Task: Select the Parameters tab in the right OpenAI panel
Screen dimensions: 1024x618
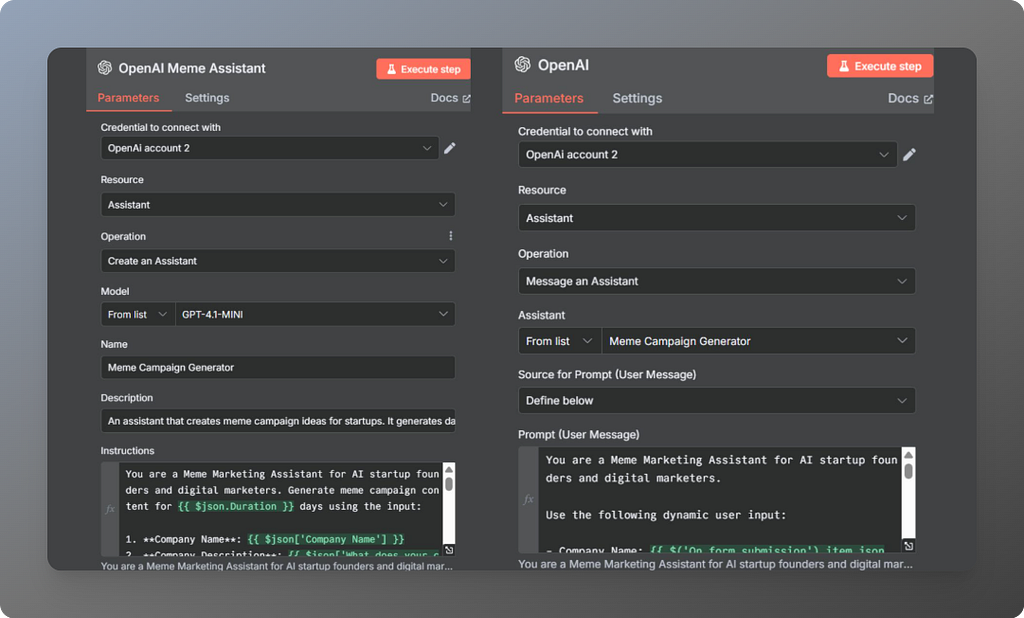Action: coord(550,98)
